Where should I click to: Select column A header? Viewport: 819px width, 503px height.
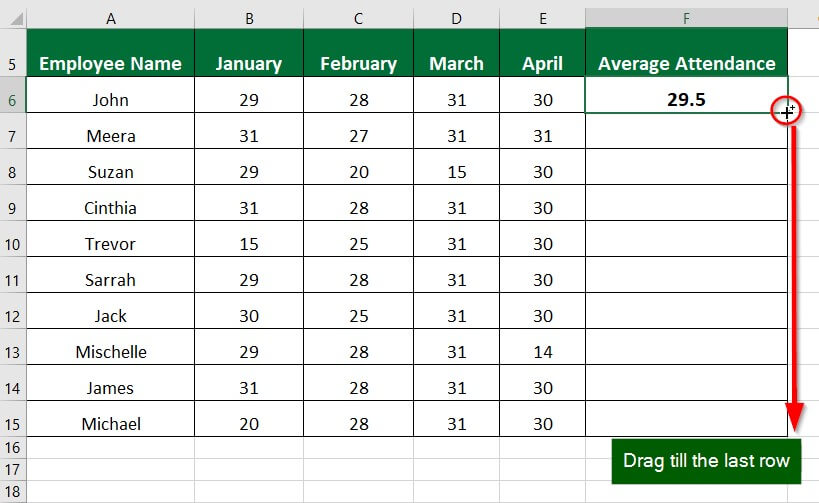(x=110, y=18)
